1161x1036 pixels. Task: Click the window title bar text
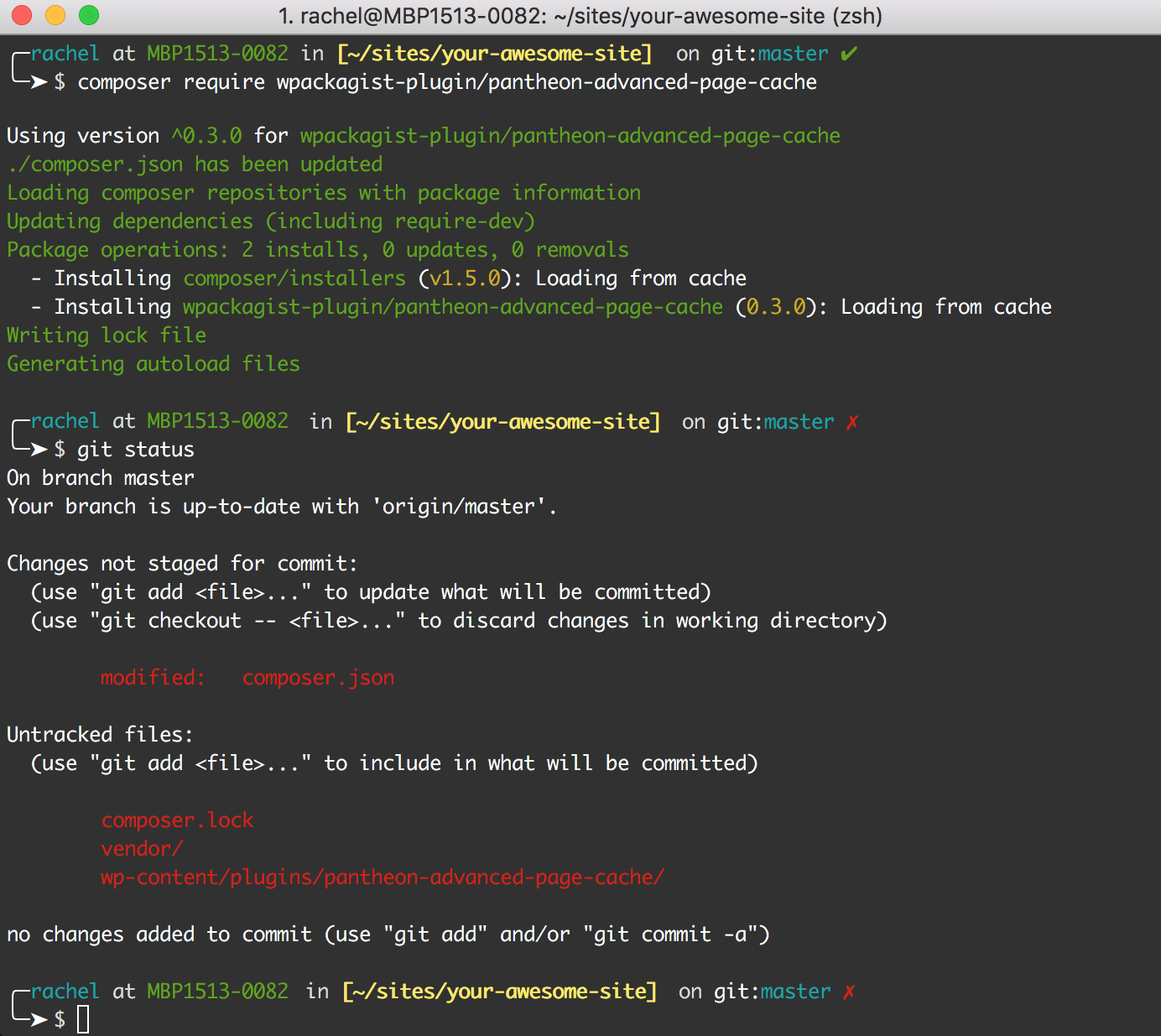[580, 16]
